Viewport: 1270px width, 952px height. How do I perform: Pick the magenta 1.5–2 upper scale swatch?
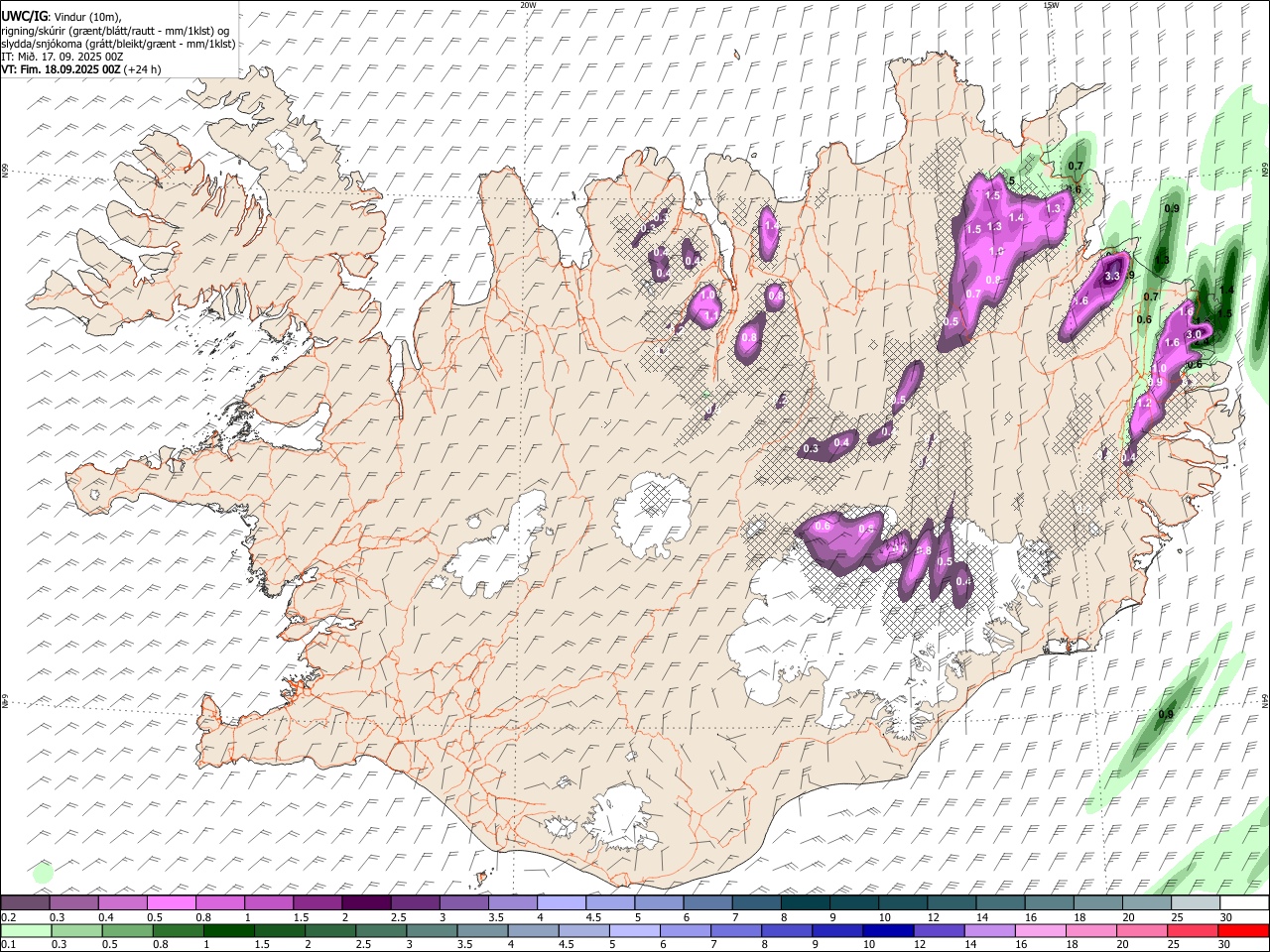[x=317, y=903]
